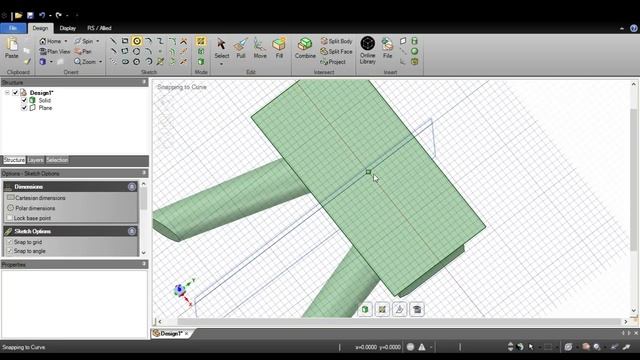The image size is (640, 360).
Task: Click the Plan View button
Action: coord(55,51)
